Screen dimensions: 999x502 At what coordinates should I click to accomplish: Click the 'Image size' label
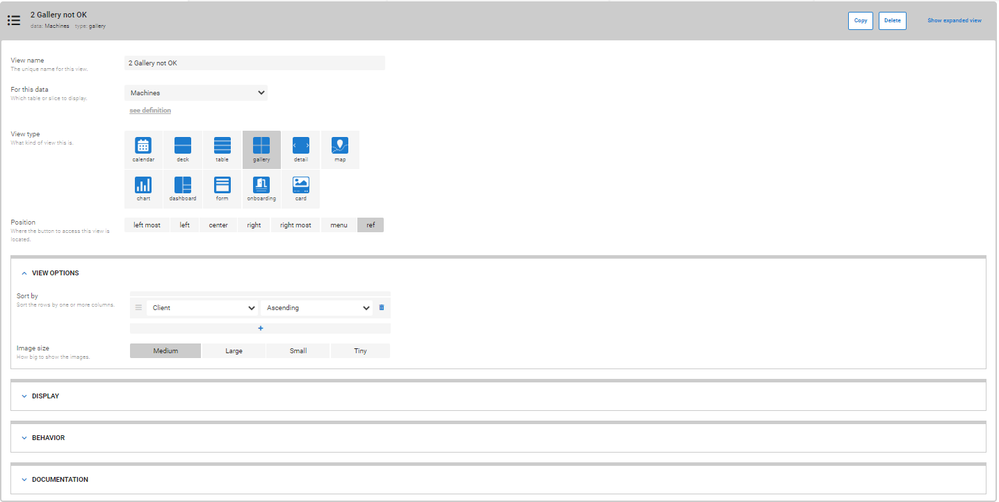pos(32,348)
